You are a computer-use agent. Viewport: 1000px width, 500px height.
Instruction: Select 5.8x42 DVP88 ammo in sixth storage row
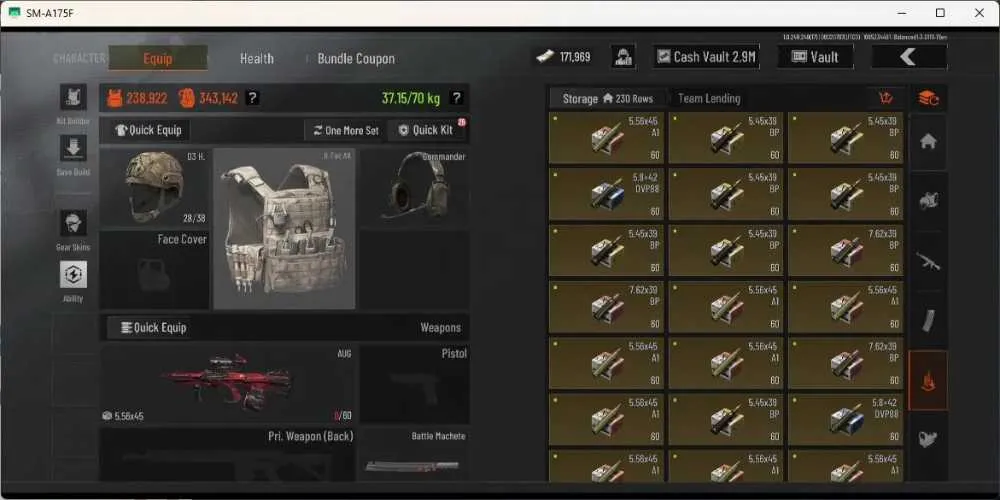click(845, 419)
